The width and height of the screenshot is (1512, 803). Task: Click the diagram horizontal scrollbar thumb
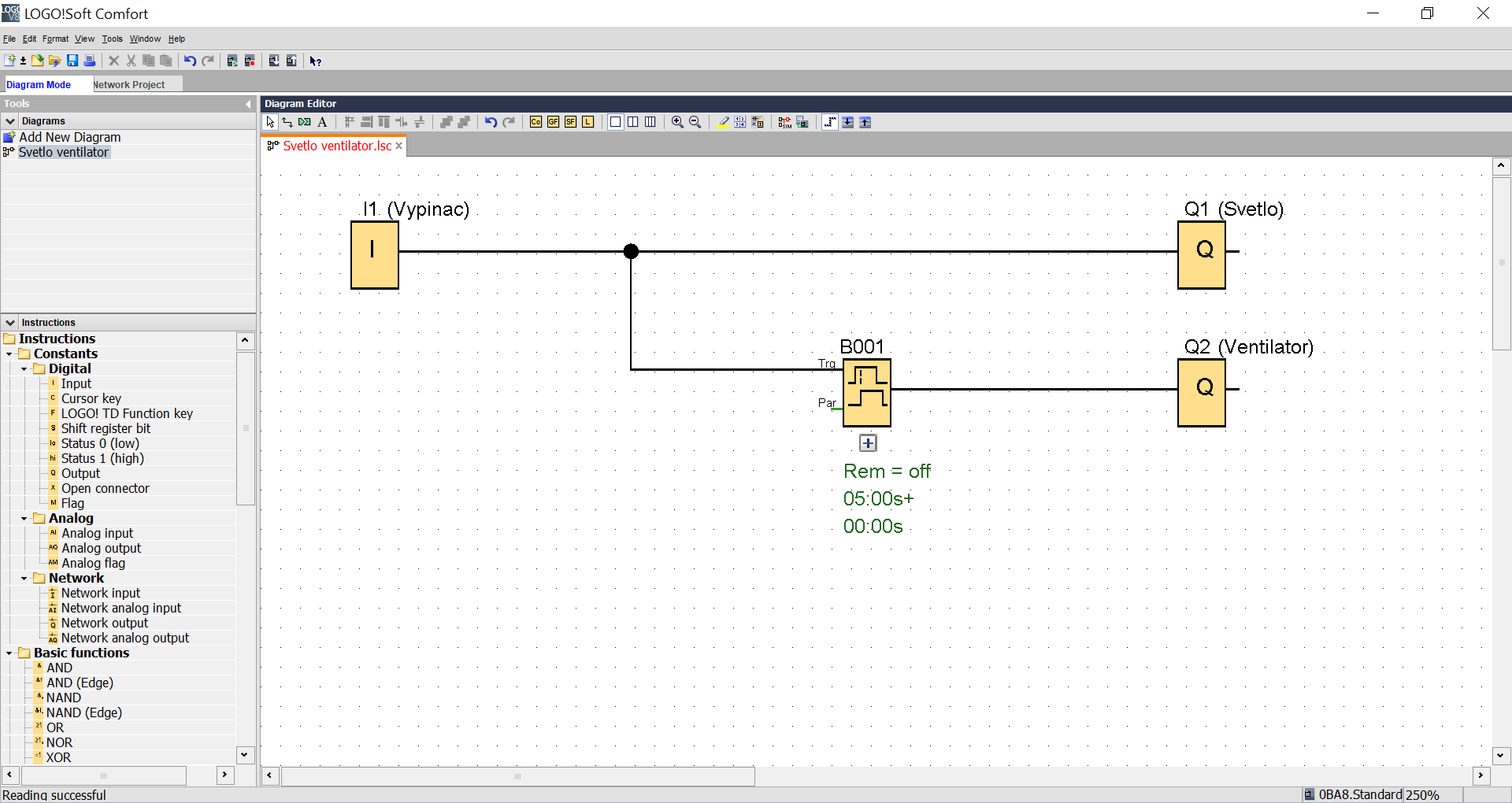(x=517, y=776)
